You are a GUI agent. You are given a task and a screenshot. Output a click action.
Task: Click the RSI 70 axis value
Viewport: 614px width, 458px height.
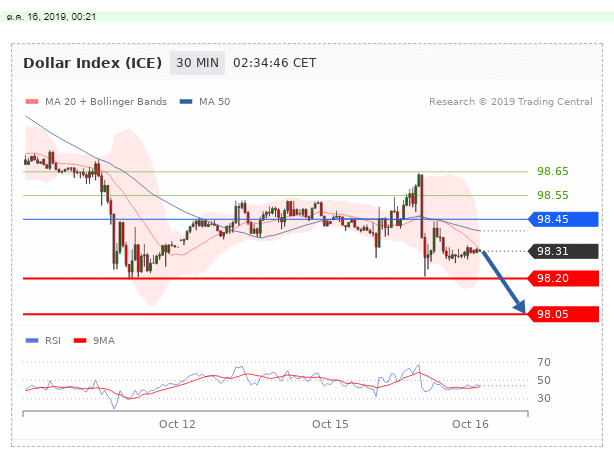[x=544, y=362]
